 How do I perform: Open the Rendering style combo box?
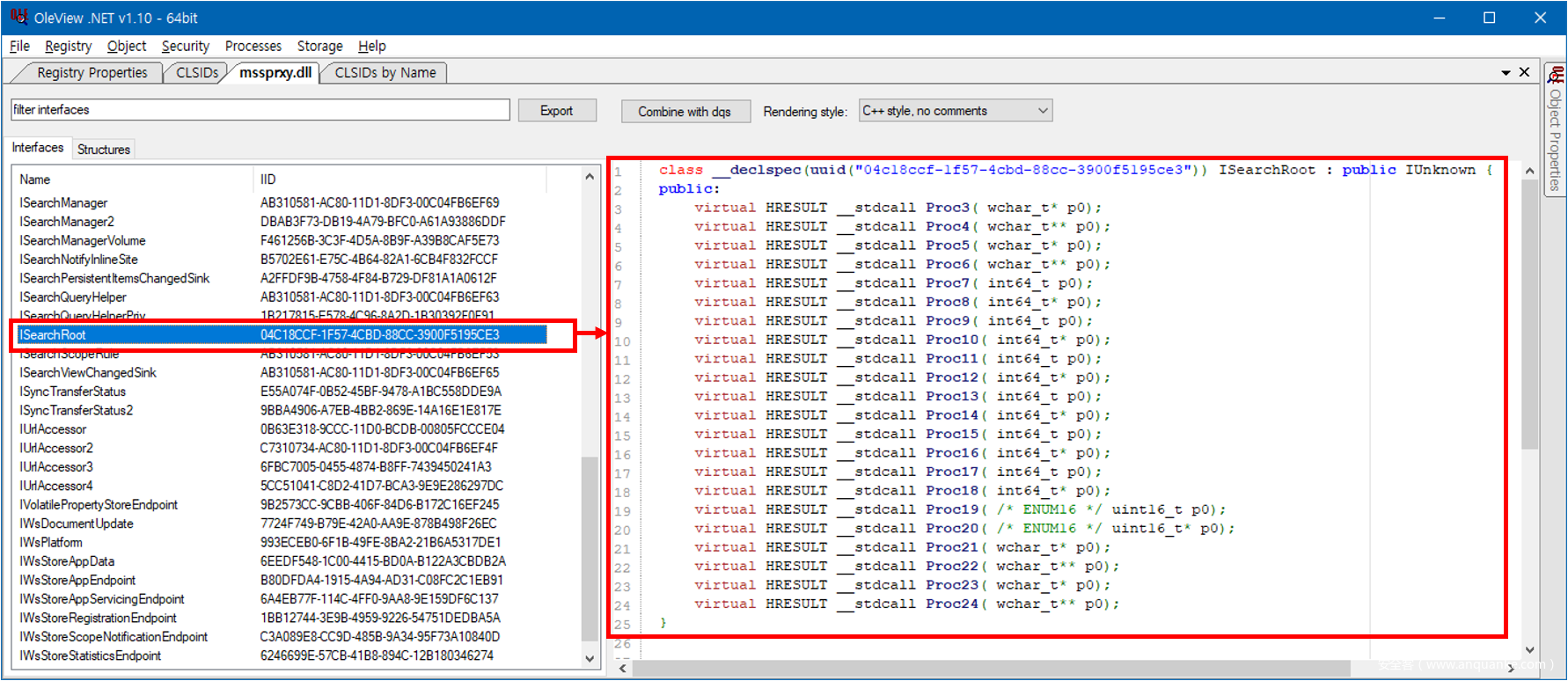[955, 111]
